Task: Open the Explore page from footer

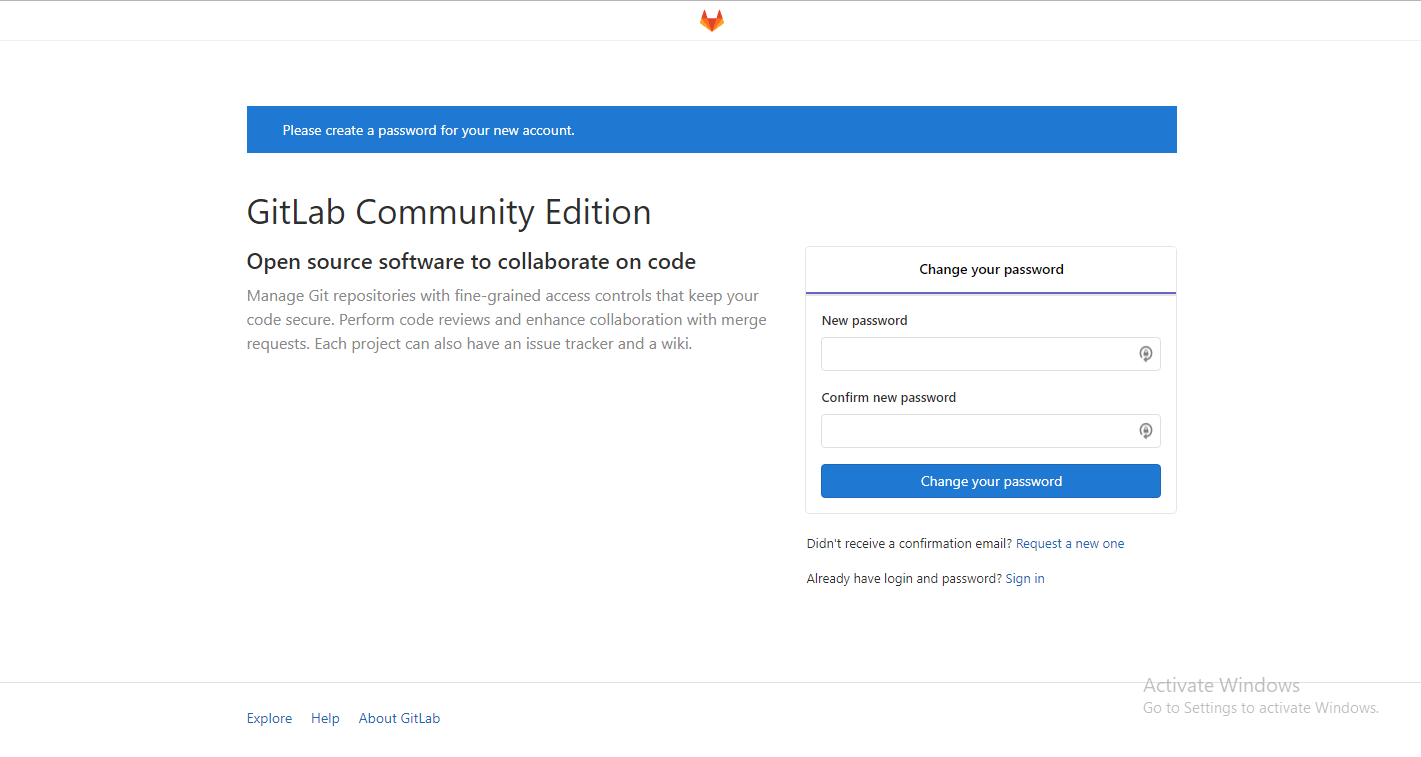Action: [x=269, y=718]
